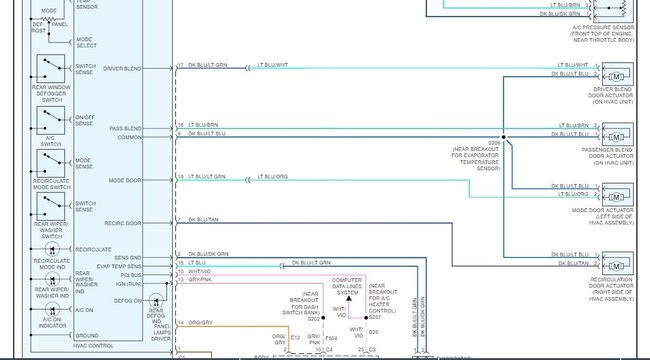Click the recirculate mode indicator LED symbol

[x=52, y=249]
